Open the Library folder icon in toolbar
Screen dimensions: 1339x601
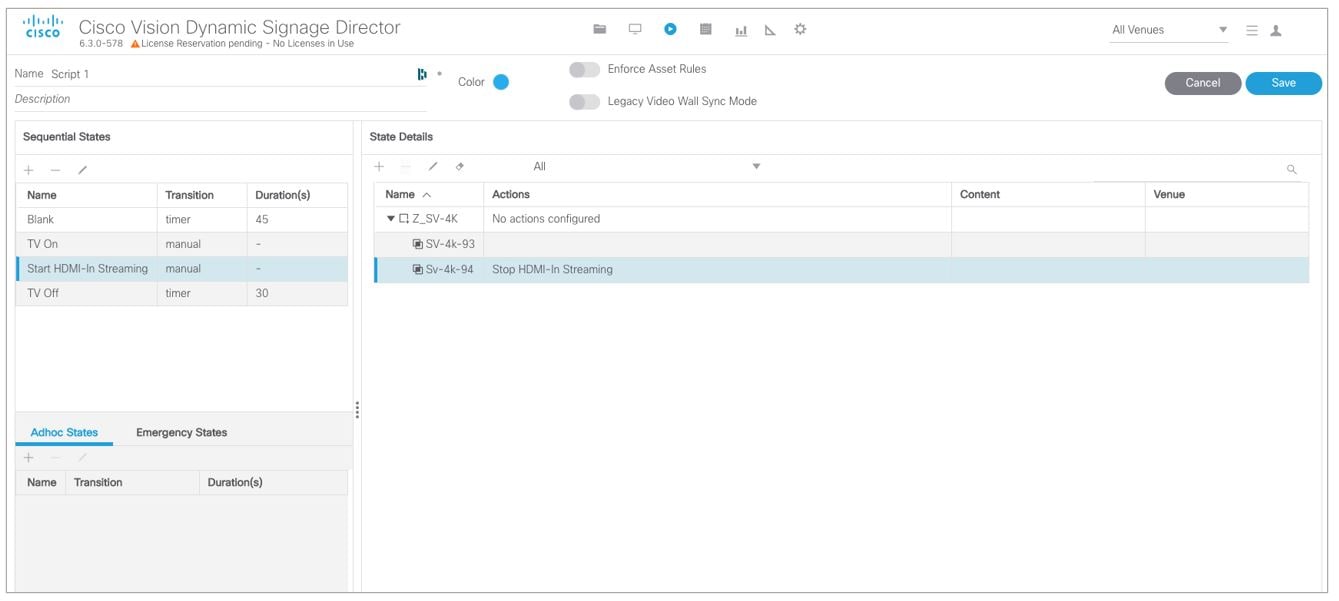[x=599, y=29]
